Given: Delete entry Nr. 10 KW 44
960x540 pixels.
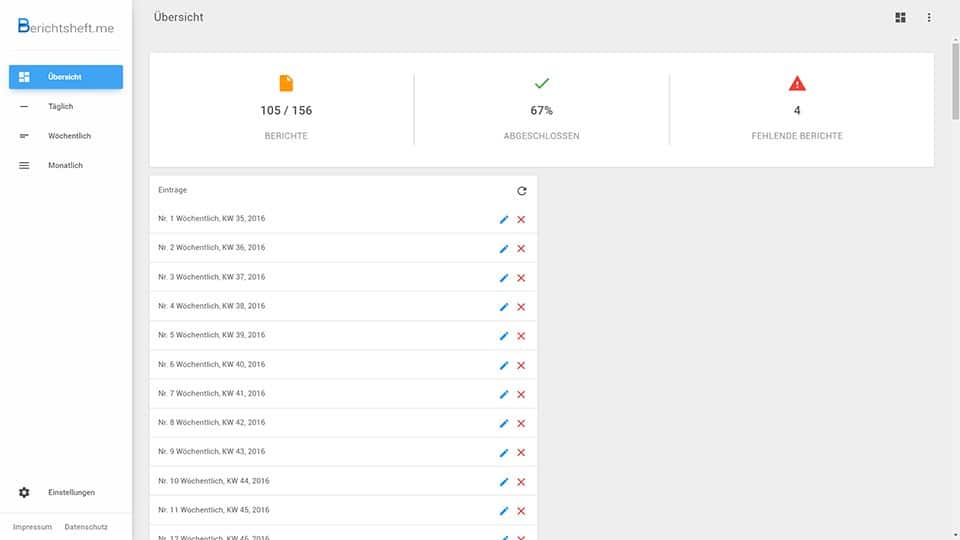Looking at the screenshot, I should pyautogui.click(x=521, y=482).
